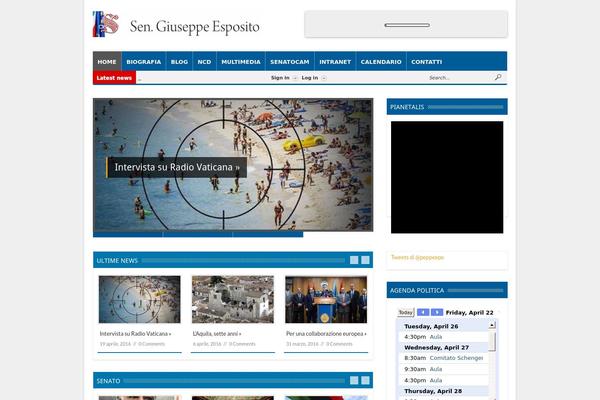Select the third slideshow progress segment
This screenshot has height=400, width=600.
(268, 234)
